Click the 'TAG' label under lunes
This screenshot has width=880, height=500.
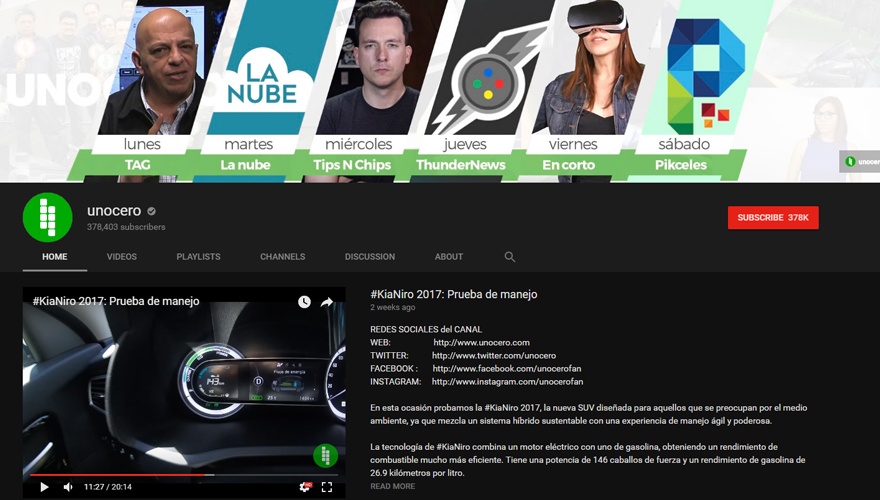pos(138,165)
